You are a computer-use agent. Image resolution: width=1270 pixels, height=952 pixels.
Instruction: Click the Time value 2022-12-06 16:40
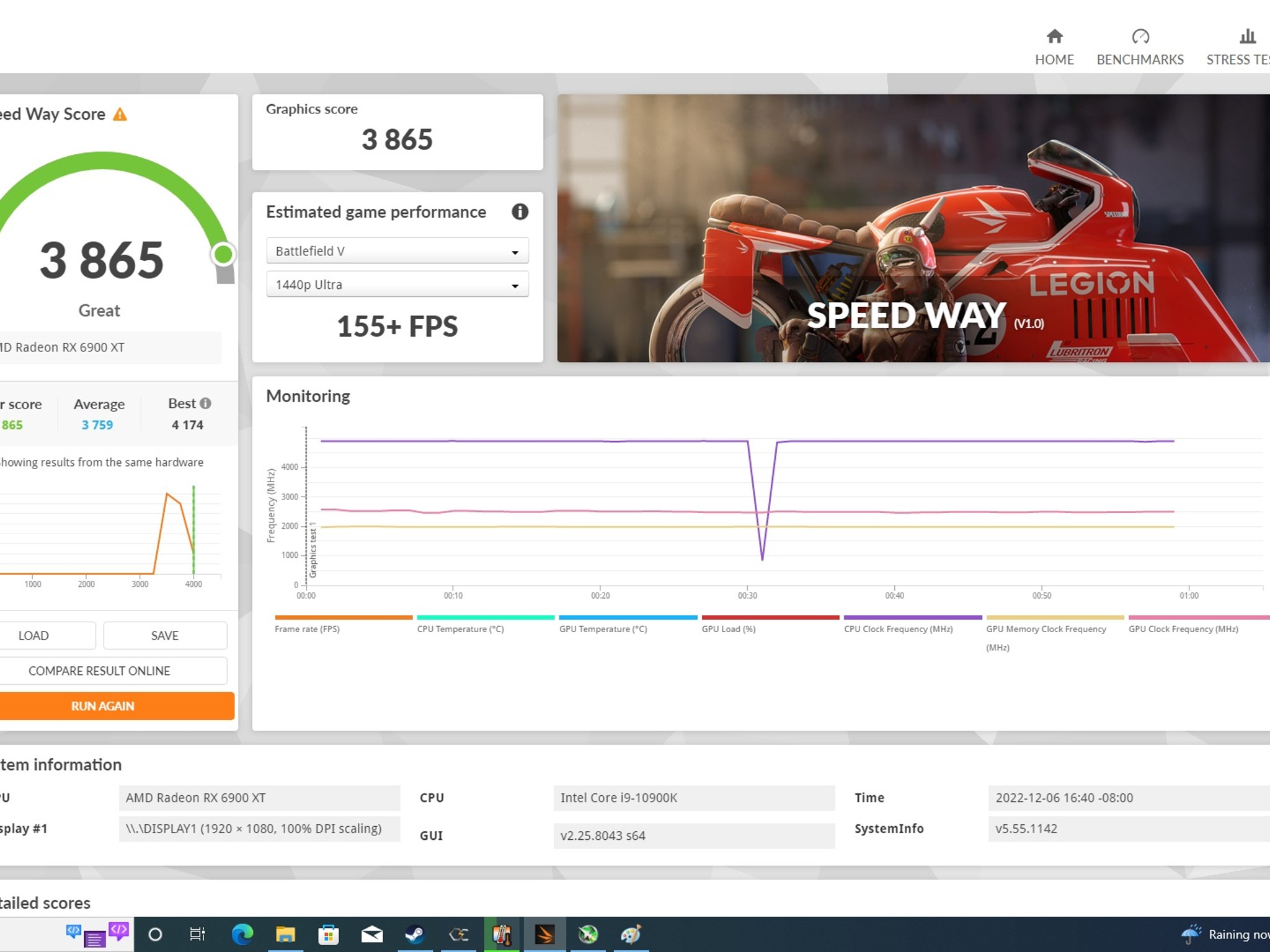(1129, 798)
